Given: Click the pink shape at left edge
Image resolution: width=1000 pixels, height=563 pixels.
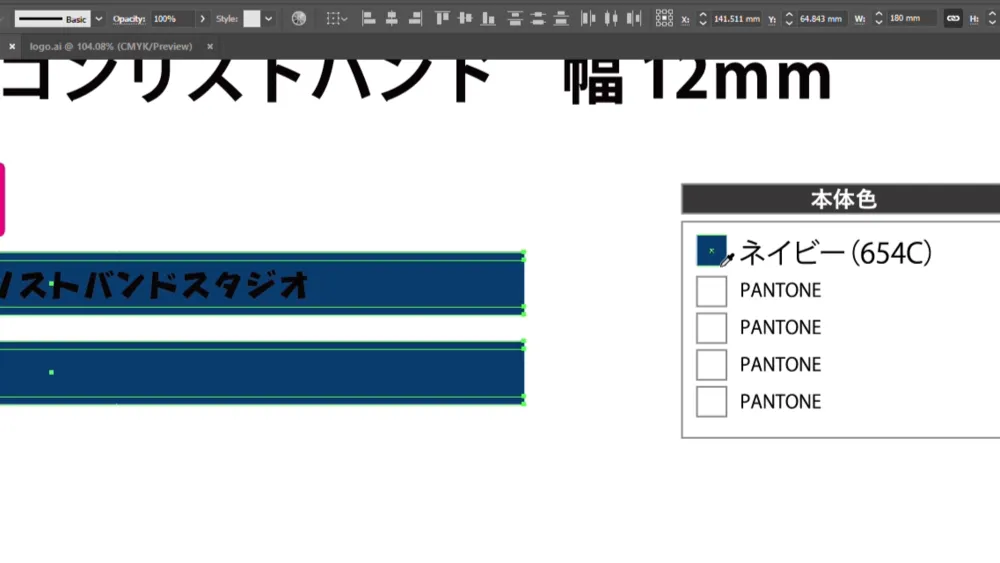Looking at the screenshot, I should click(x=2, y=200).
